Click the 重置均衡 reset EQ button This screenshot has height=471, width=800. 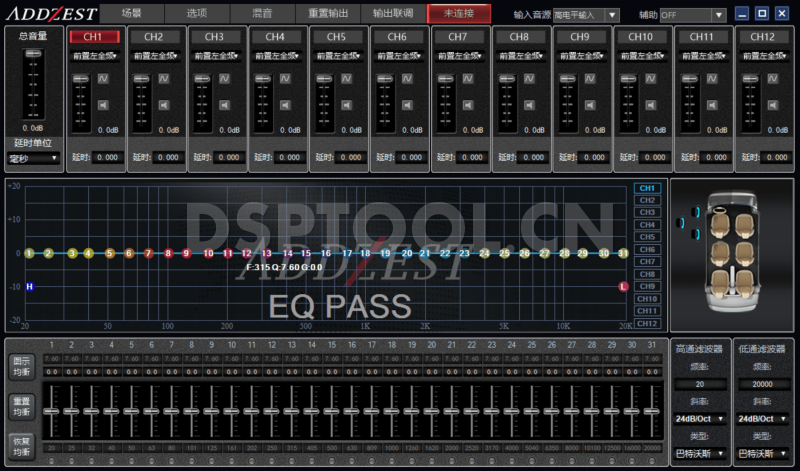pos(21,407)
